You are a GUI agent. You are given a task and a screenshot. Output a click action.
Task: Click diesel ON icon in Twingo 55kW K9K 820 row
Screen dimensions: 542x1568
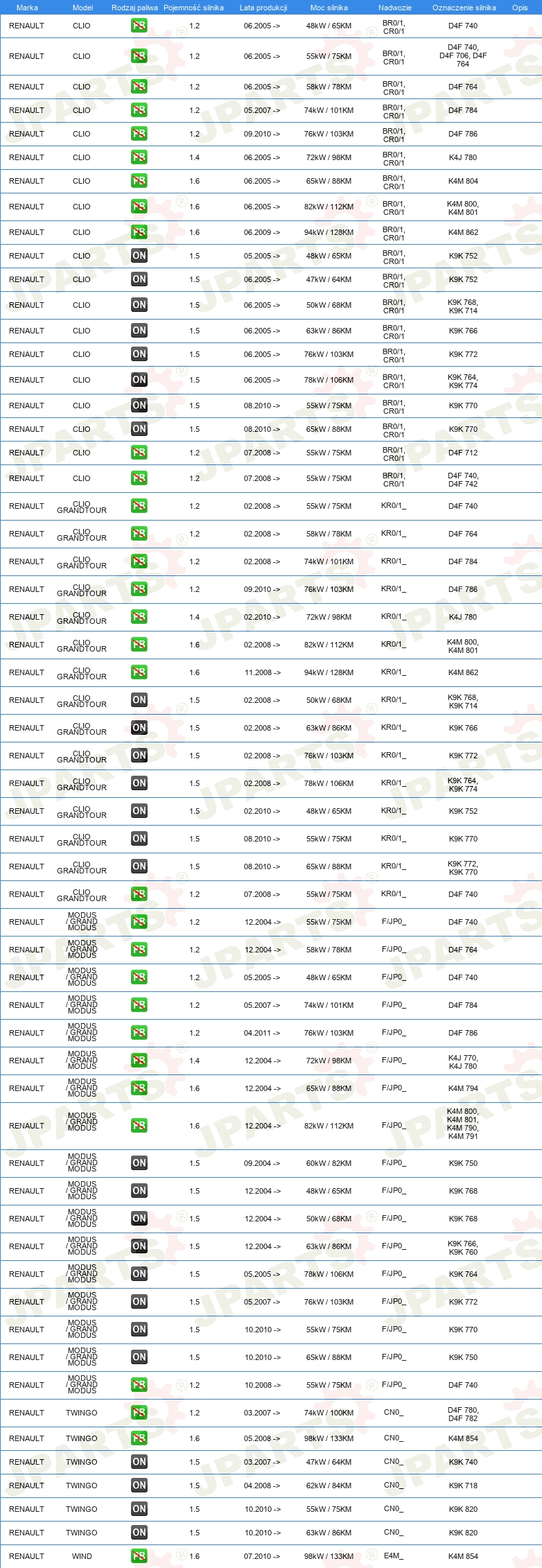139,1509
